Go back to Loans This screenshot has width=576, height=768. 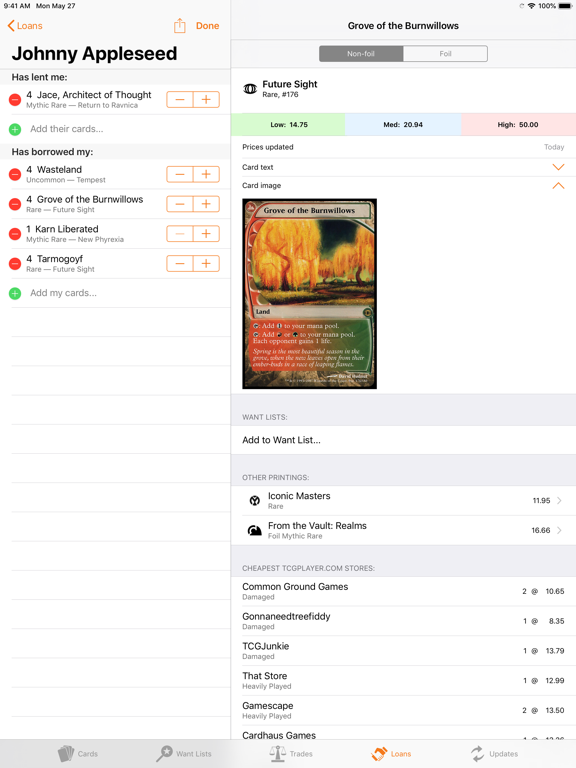pos(25,26)
